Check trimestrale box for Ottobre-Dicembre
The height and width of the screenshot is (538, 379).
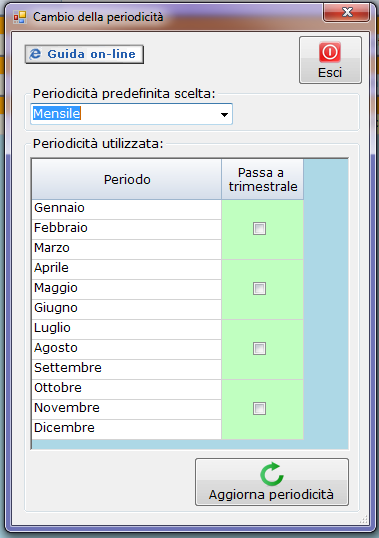(259, 409)
